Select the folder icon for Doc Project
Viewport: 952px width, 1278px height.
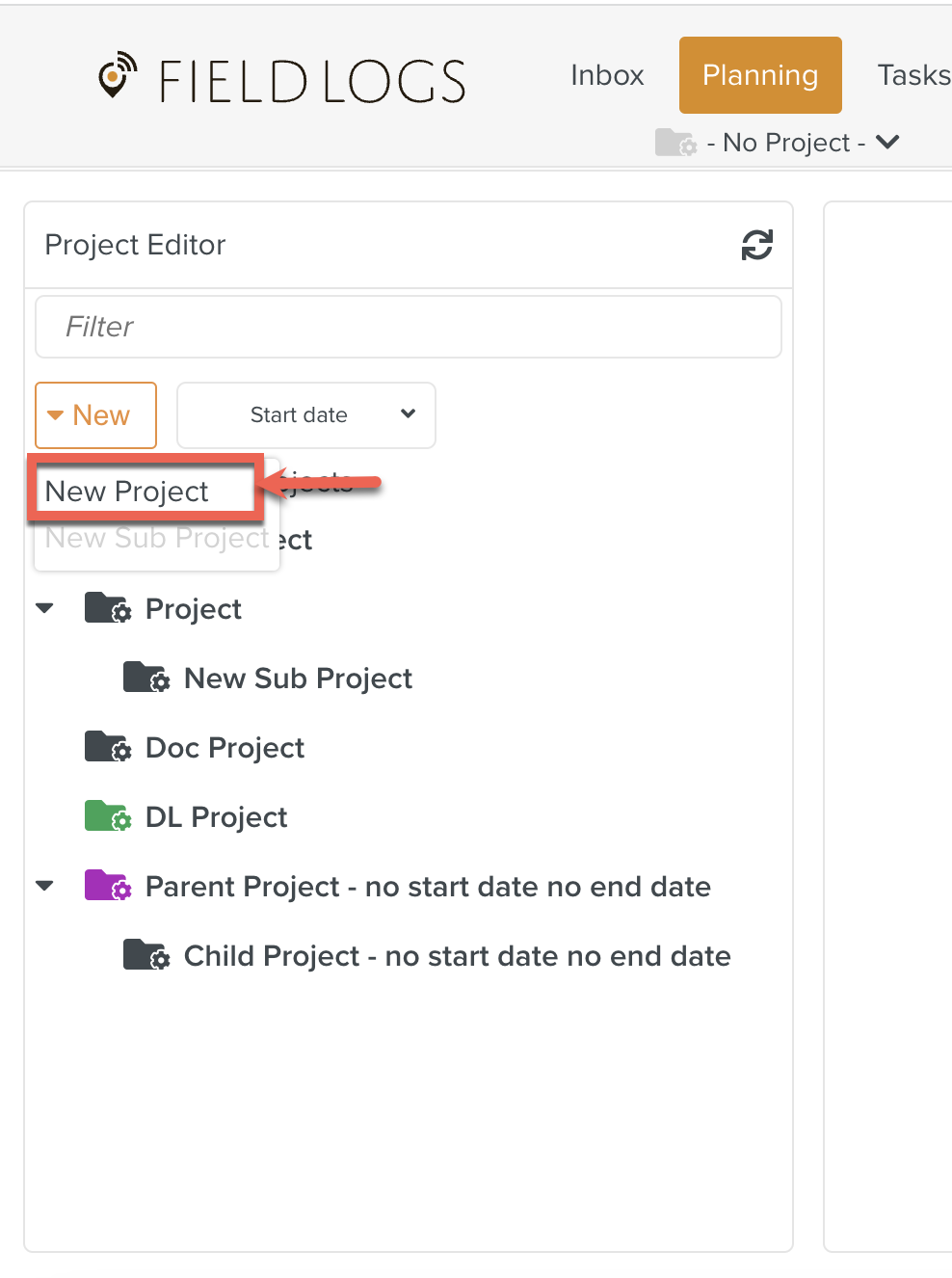tap(108, 747)
